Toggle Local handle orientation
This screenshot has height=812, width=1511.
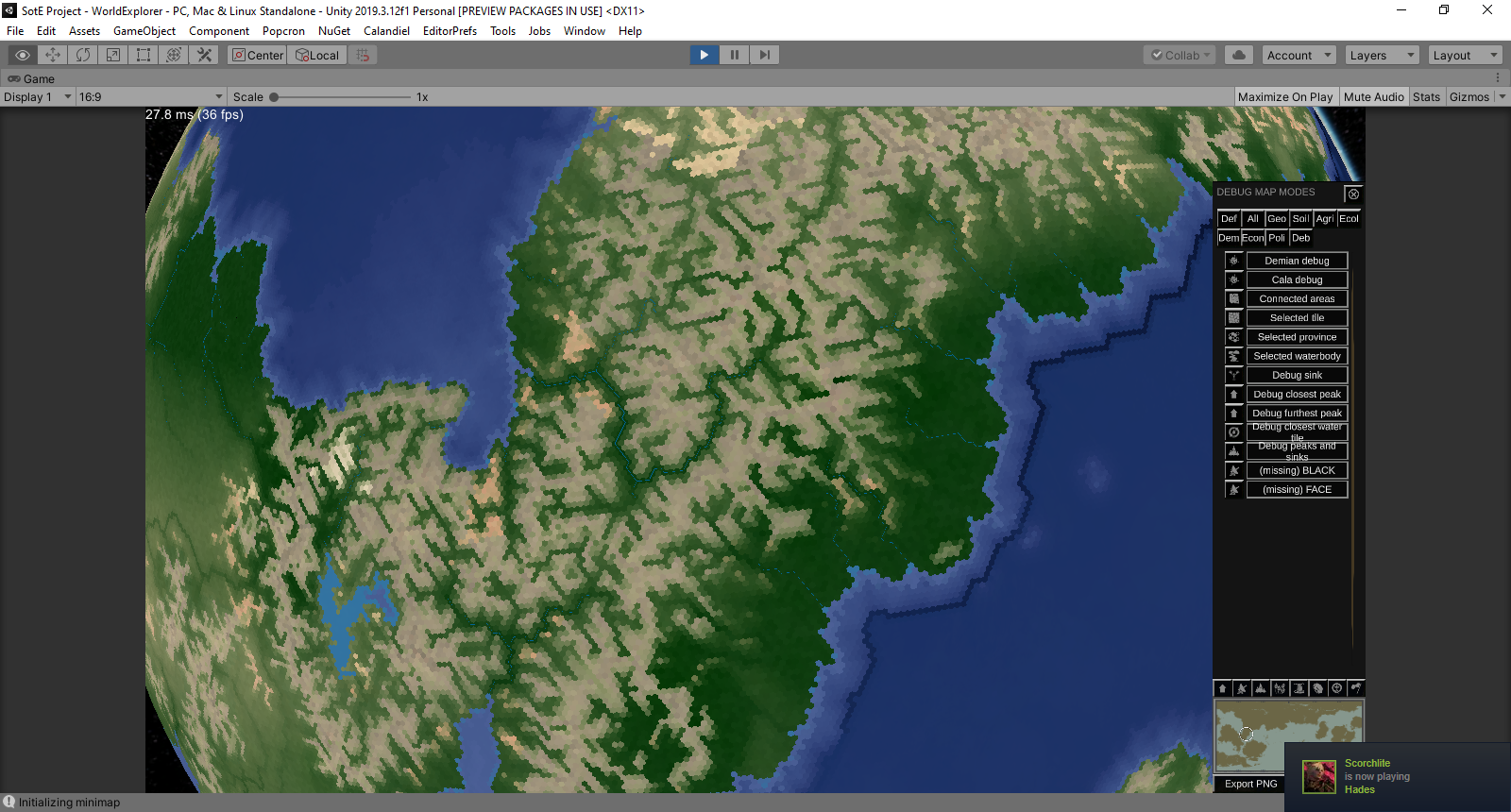pos(317,55)
